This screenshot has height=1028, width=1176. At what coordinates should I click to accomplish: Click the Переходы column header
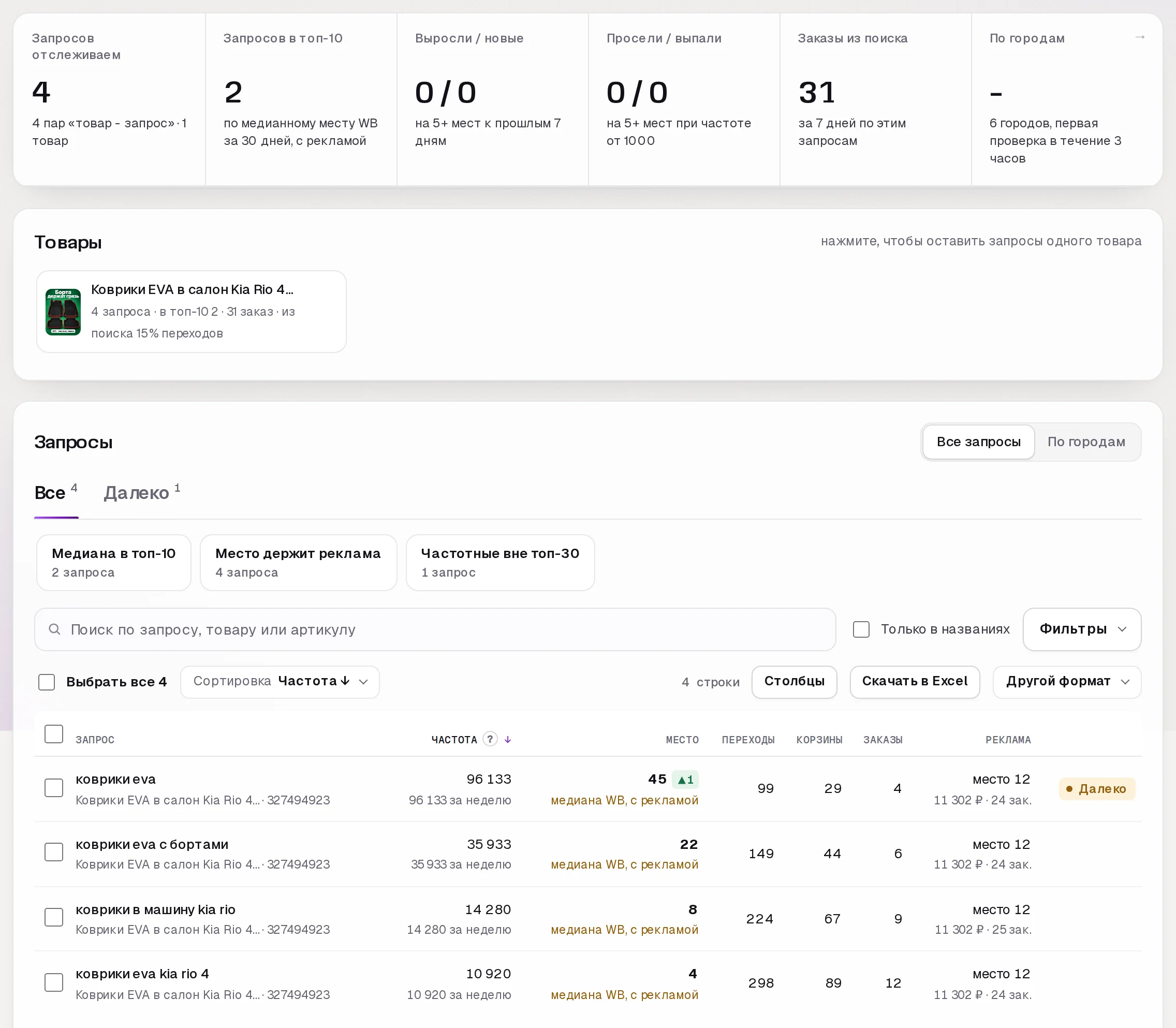pos(748,740)
